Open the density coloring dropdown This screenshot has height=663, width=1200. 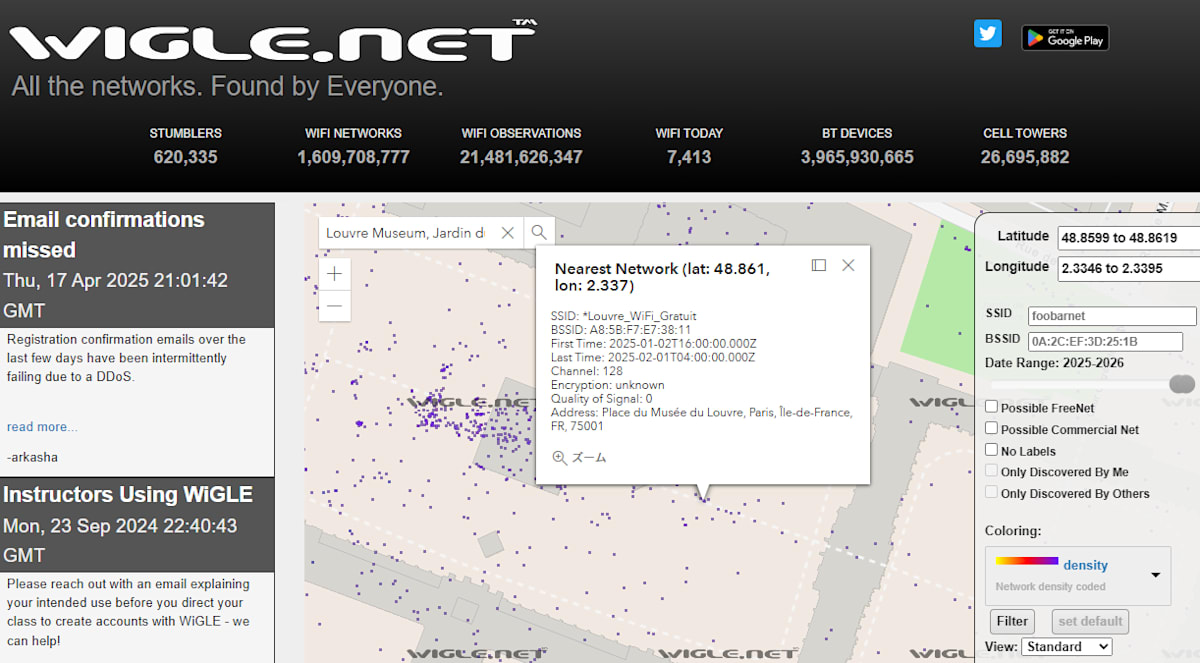click(1078, 575)
